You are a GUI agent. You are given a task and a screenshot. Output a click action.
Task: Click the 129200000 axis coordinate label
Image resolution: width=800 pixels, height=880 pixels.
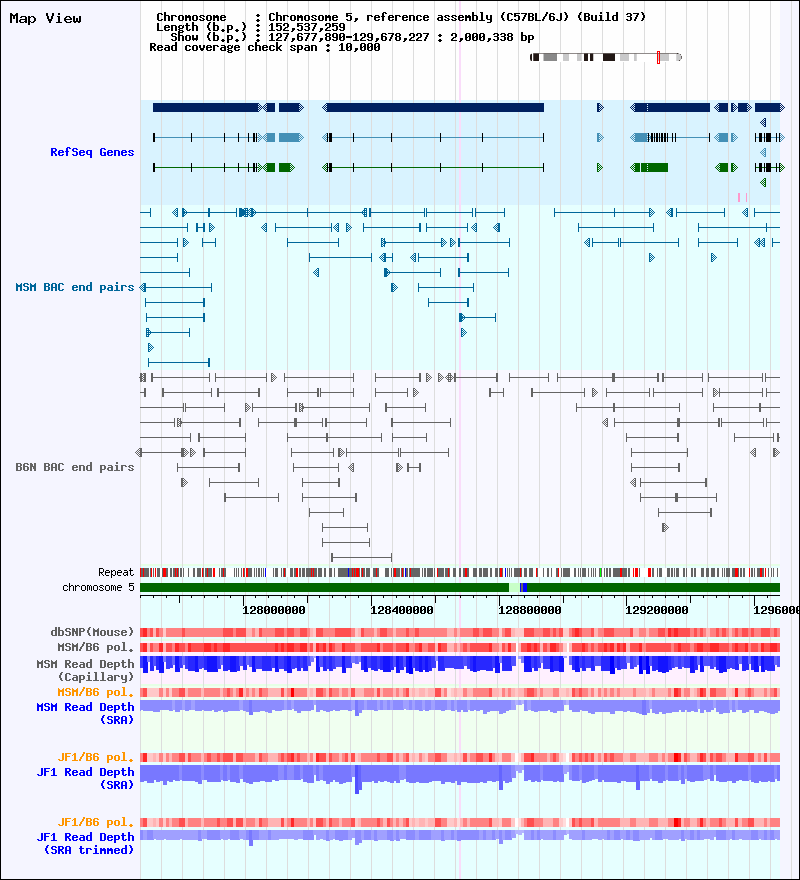click(657, 610)
